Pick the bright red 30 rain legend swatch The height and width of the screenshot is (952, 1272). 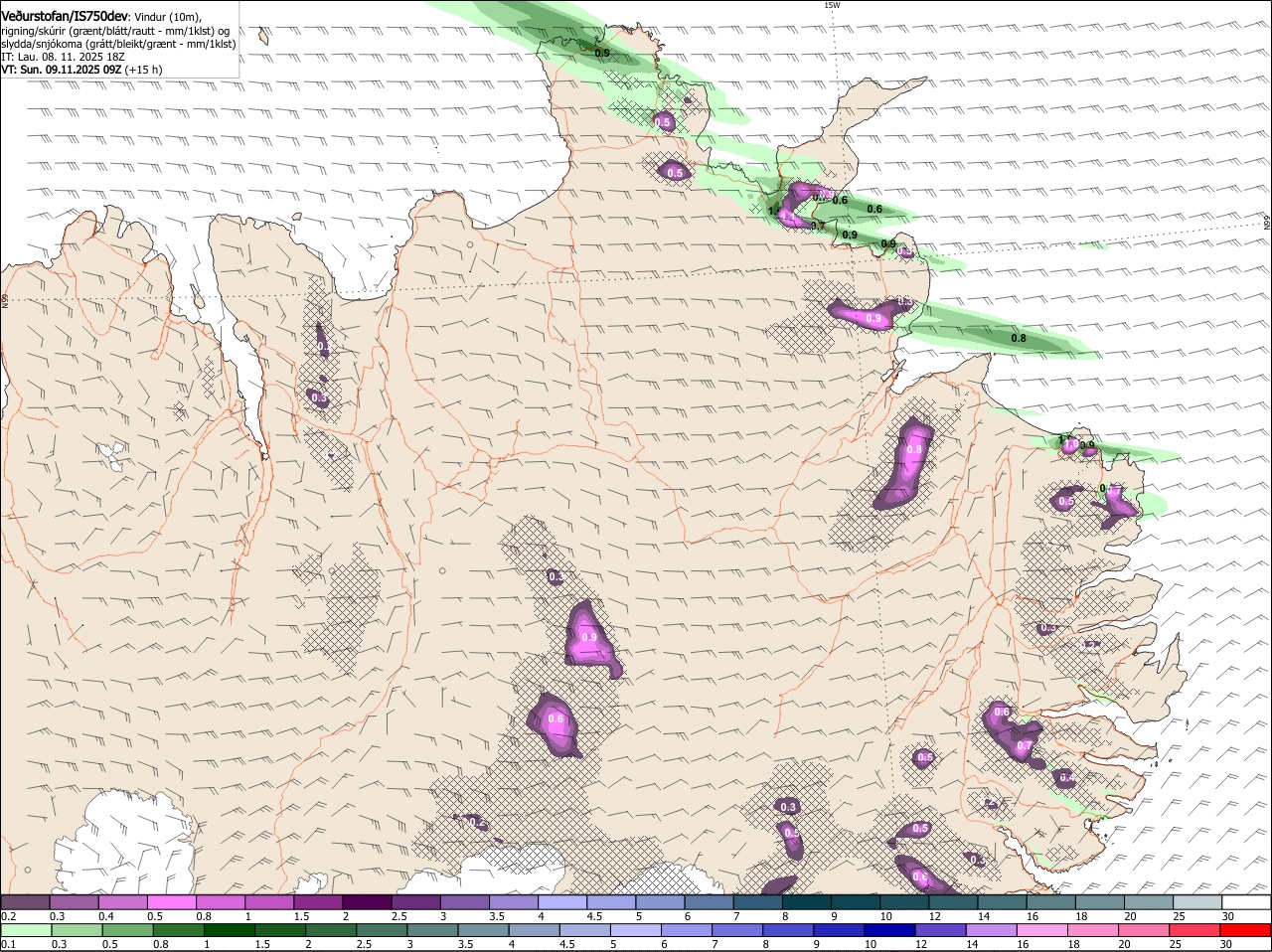tap(1246, 930)
